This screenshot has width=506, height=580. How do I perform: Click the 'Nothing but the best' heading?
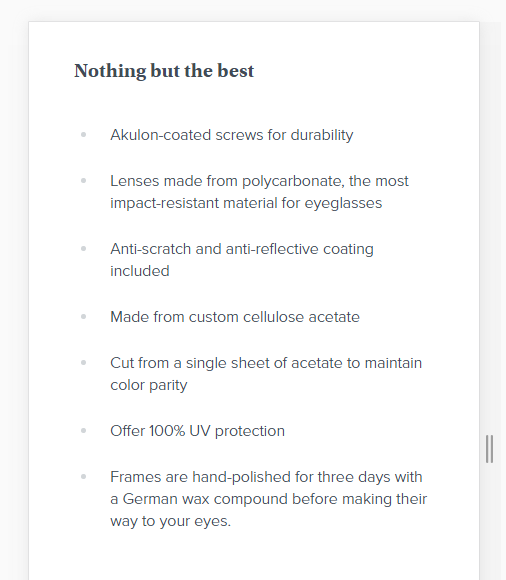click(x=164, y=71)
